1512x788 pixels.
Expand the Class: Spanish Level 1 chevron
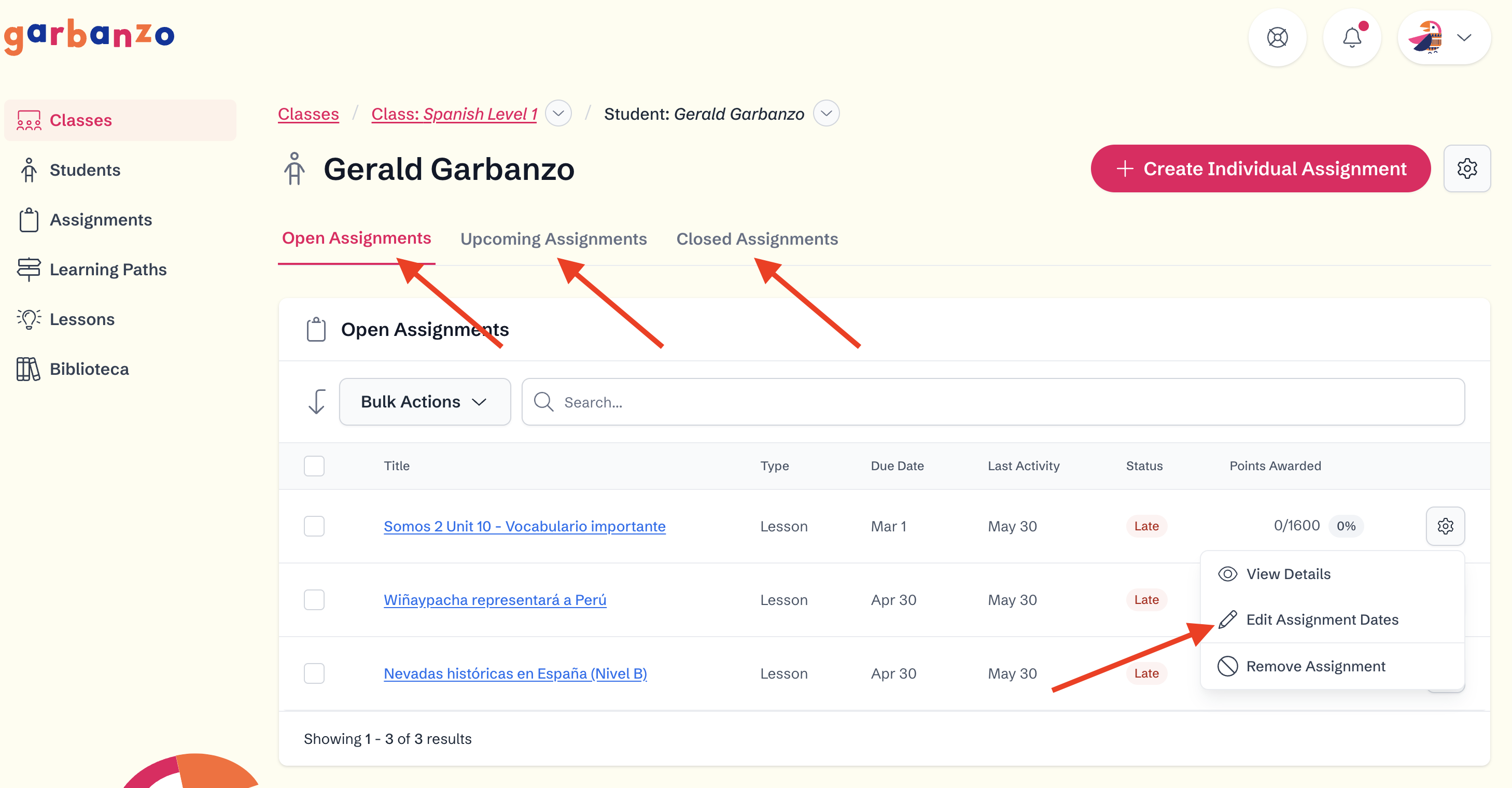[558, 113]
